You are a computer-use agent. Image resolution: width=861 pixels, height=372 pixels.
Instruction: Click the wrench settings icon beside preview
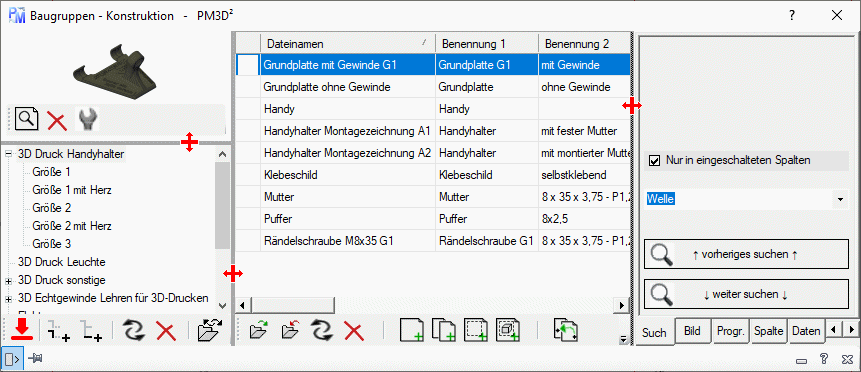point(87,119)
